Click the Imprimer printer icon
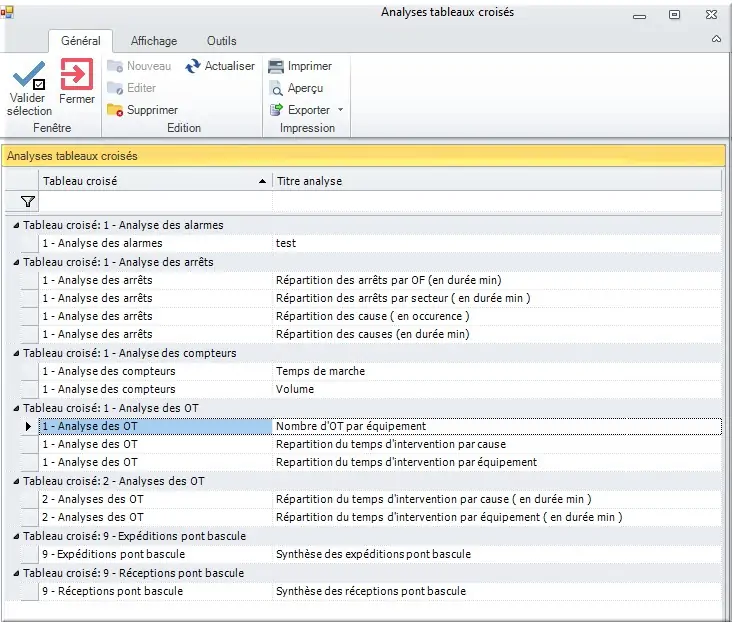Image resolution: width=732 pixels, height=622 pixels. coord(276,67)
